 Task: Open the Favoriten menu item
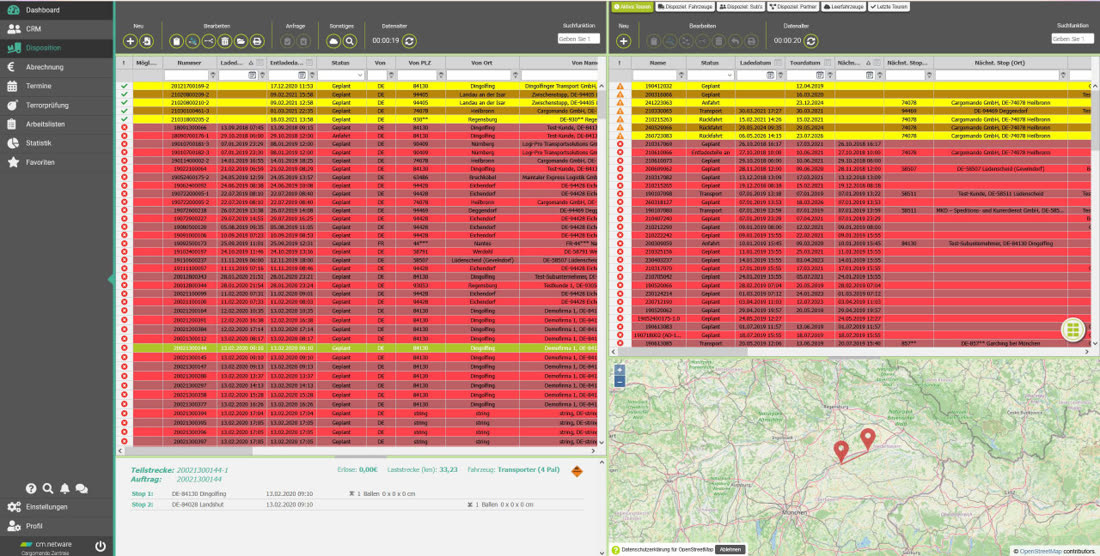pos(56,162)
